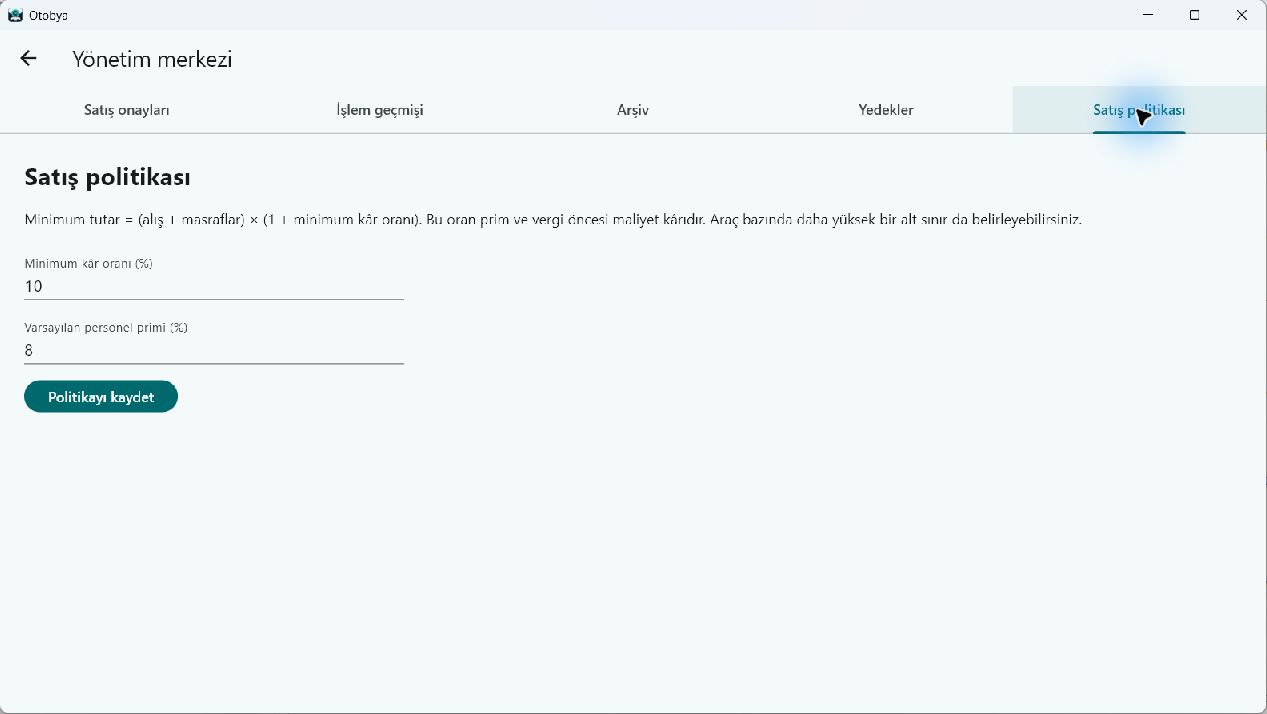
Task: Click the Varsayılan personel primi (%) label
Action: (106, 328)
